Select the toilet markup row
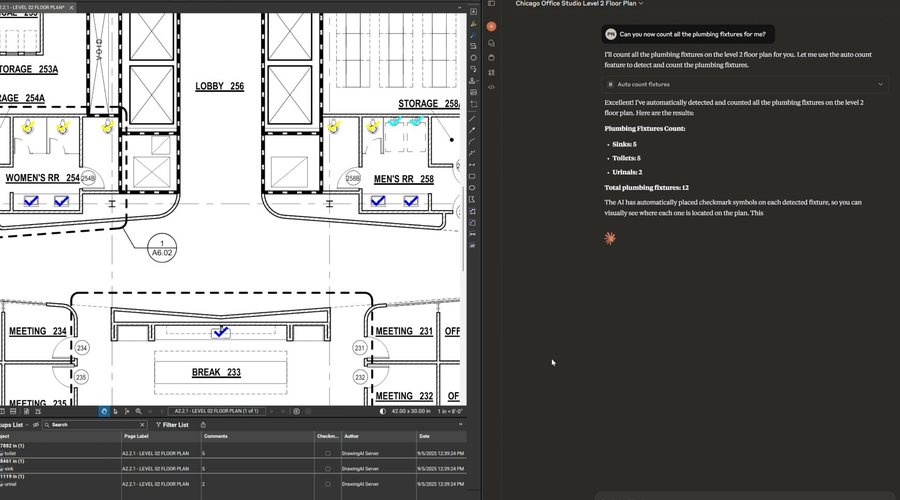Image resolution: width=900 pixels, height=500 pixels. (233, 454)
